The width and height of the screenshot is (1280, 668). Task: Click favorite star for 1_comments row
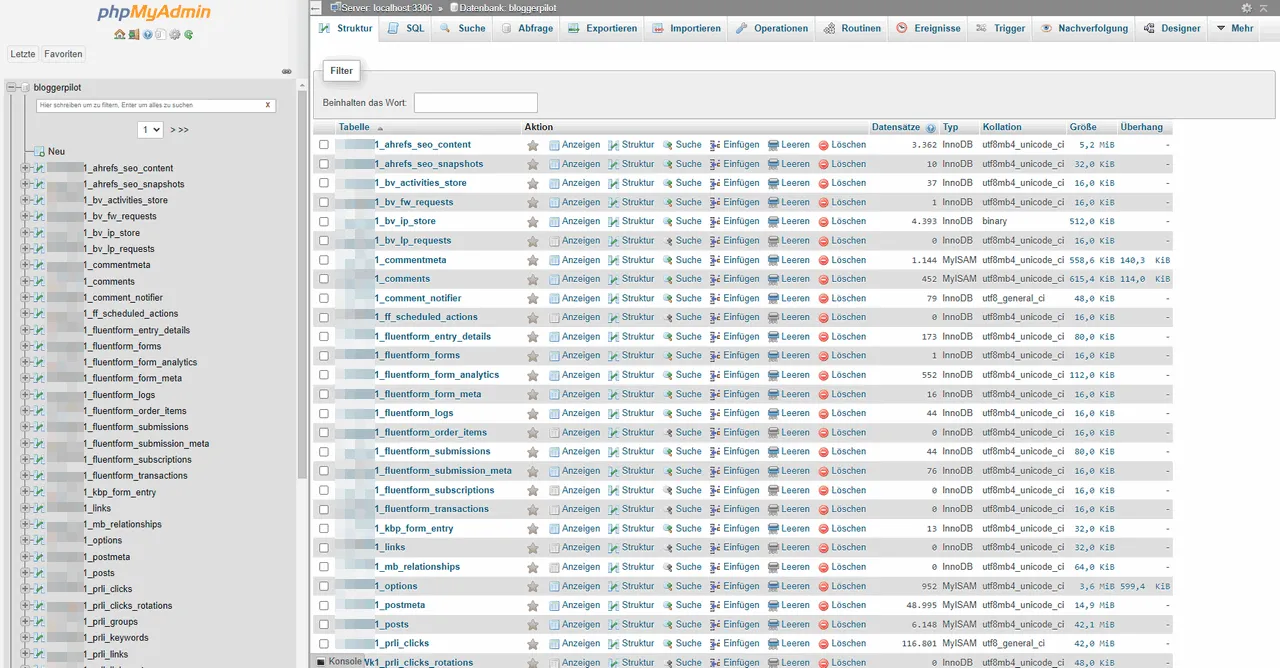pyautogui.click(x=533, y=279)
